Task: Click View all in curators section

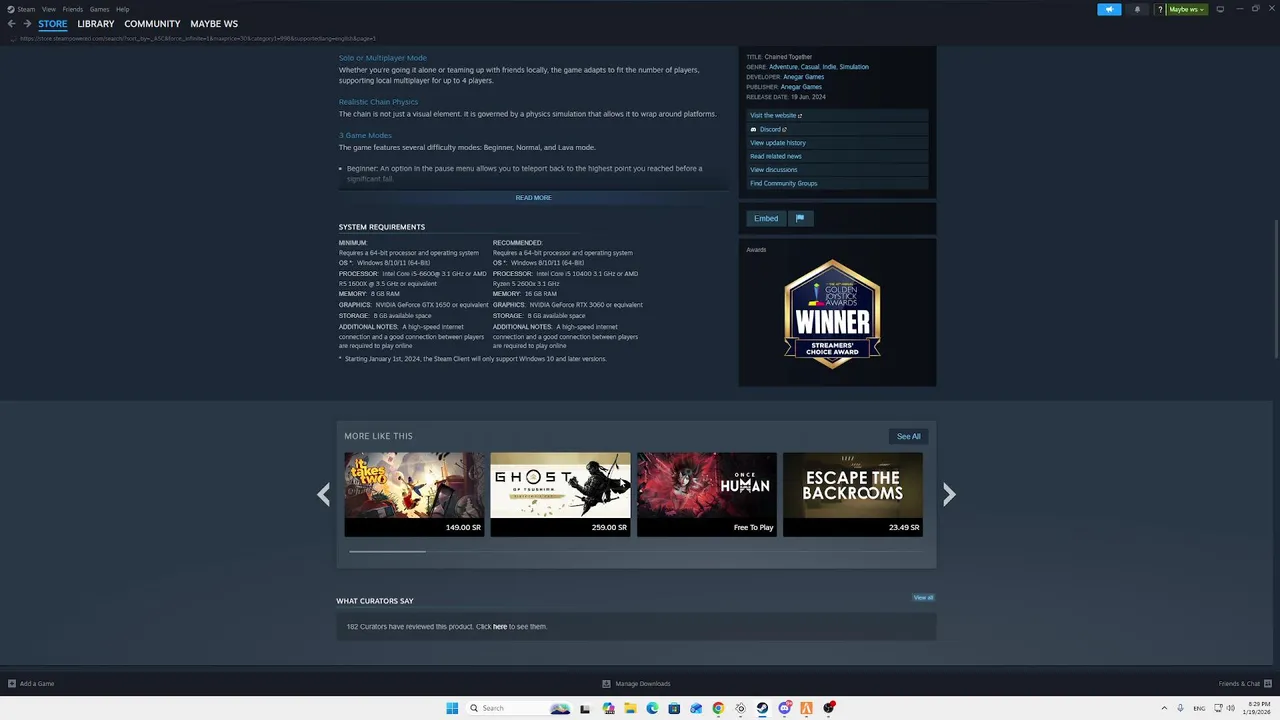Action: (923, 598)
